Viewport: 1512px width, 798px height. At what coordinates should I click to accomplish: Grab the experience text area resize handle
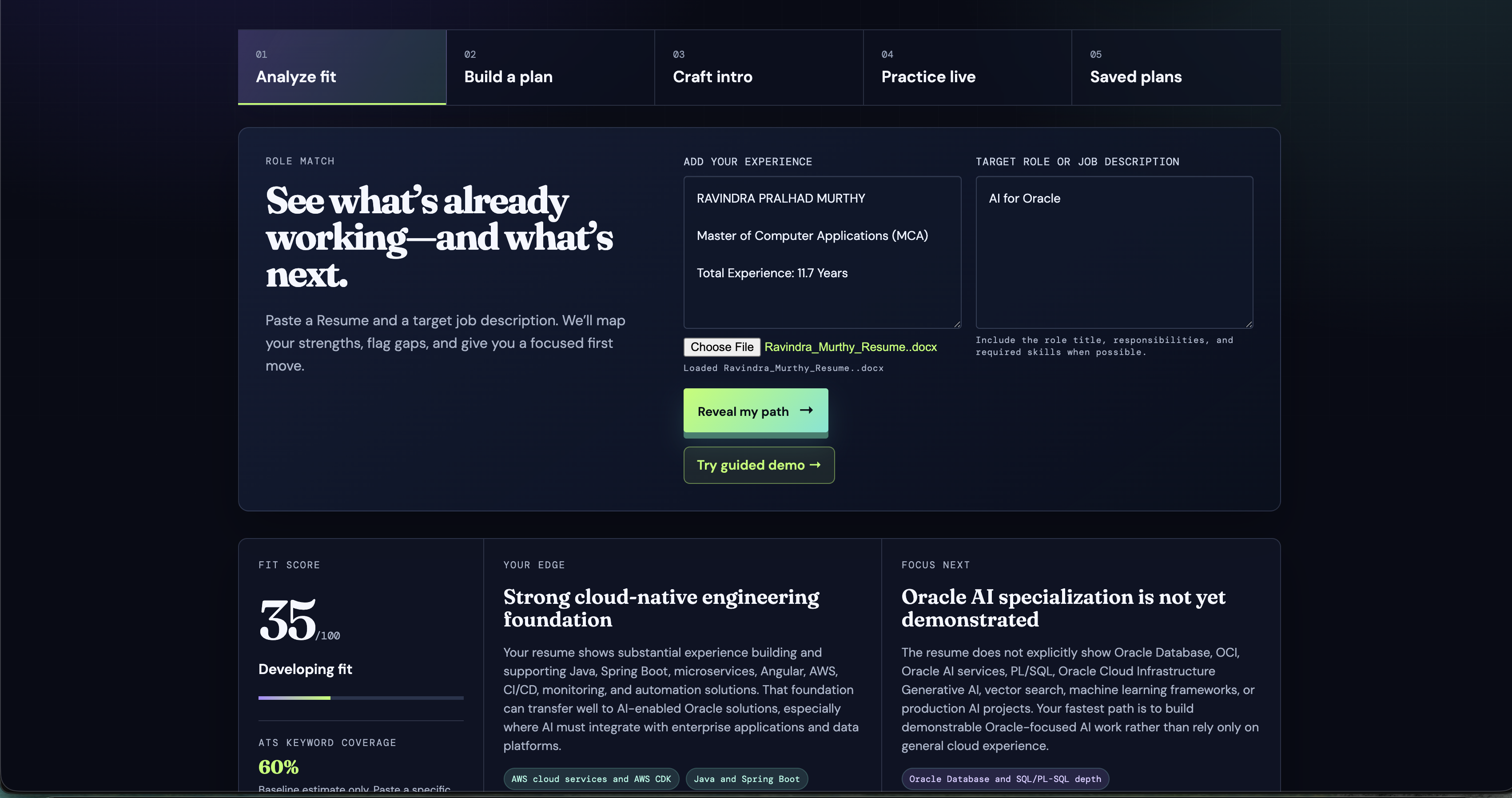pyautogui.click(x=957, y=323)
